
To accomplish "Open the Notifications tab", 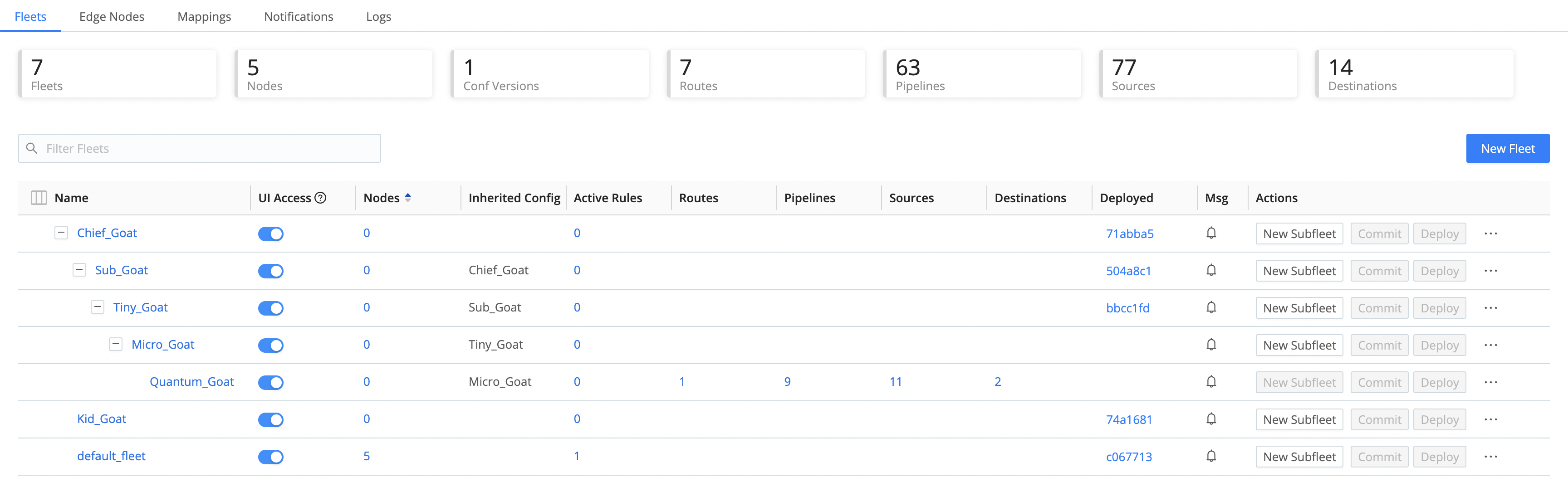I will coord(298,16).
